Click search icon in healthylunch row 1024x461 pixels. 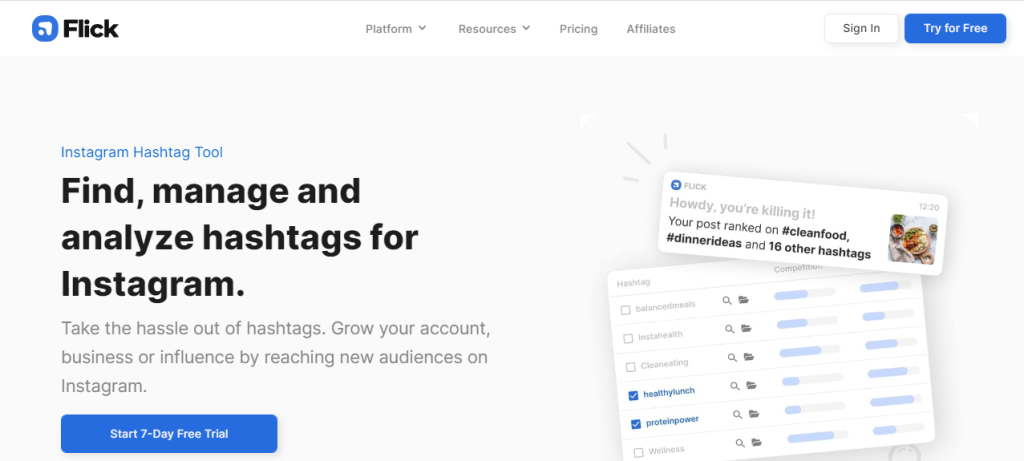(735, 386)
